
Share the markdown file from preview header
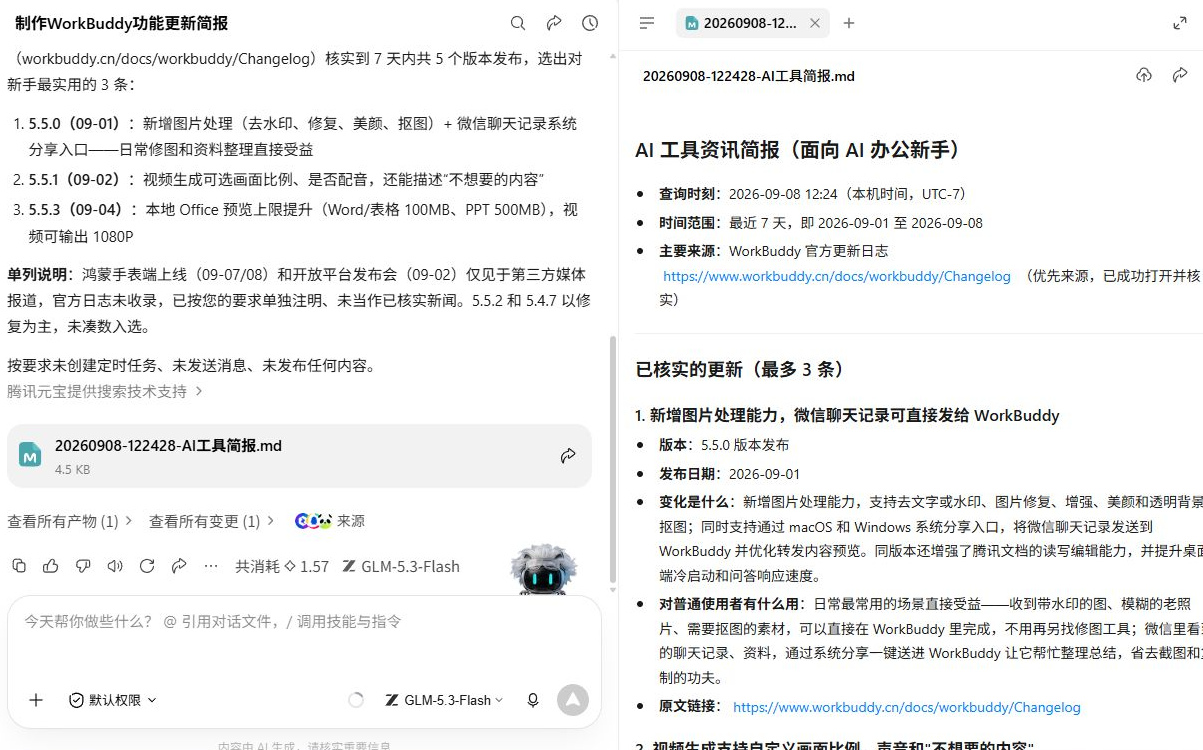(x=1180, y=75)
